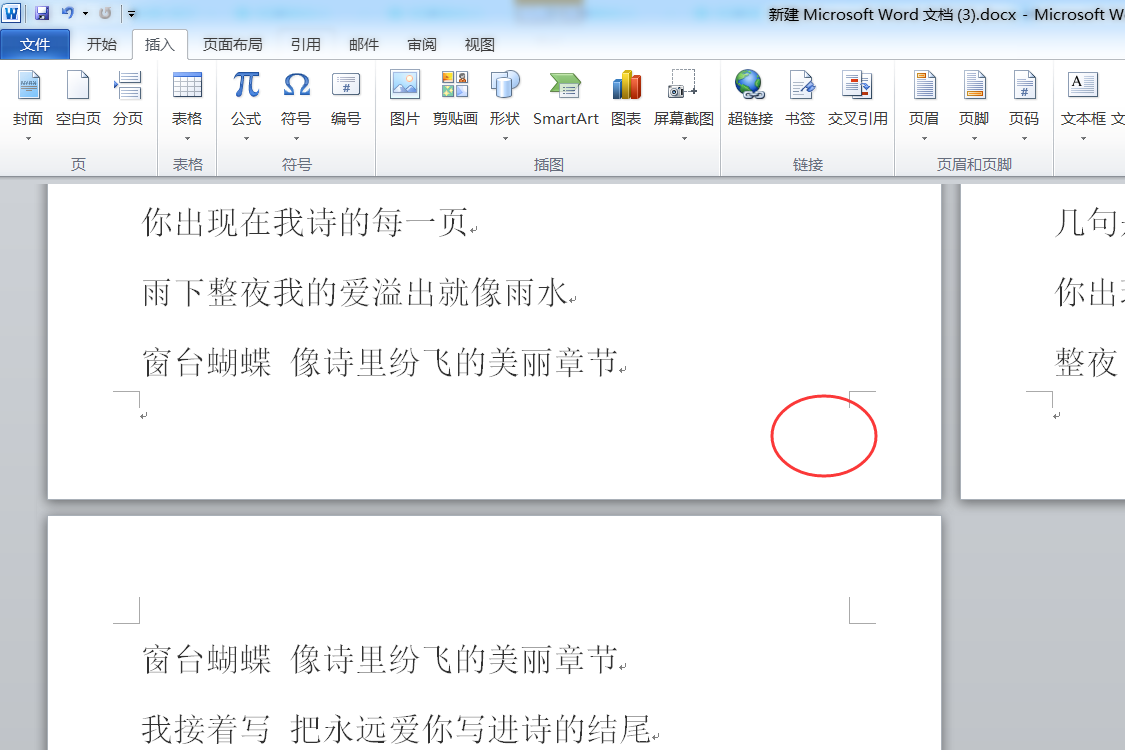Click the Undo arrow icon

click(x=67, y=13)
